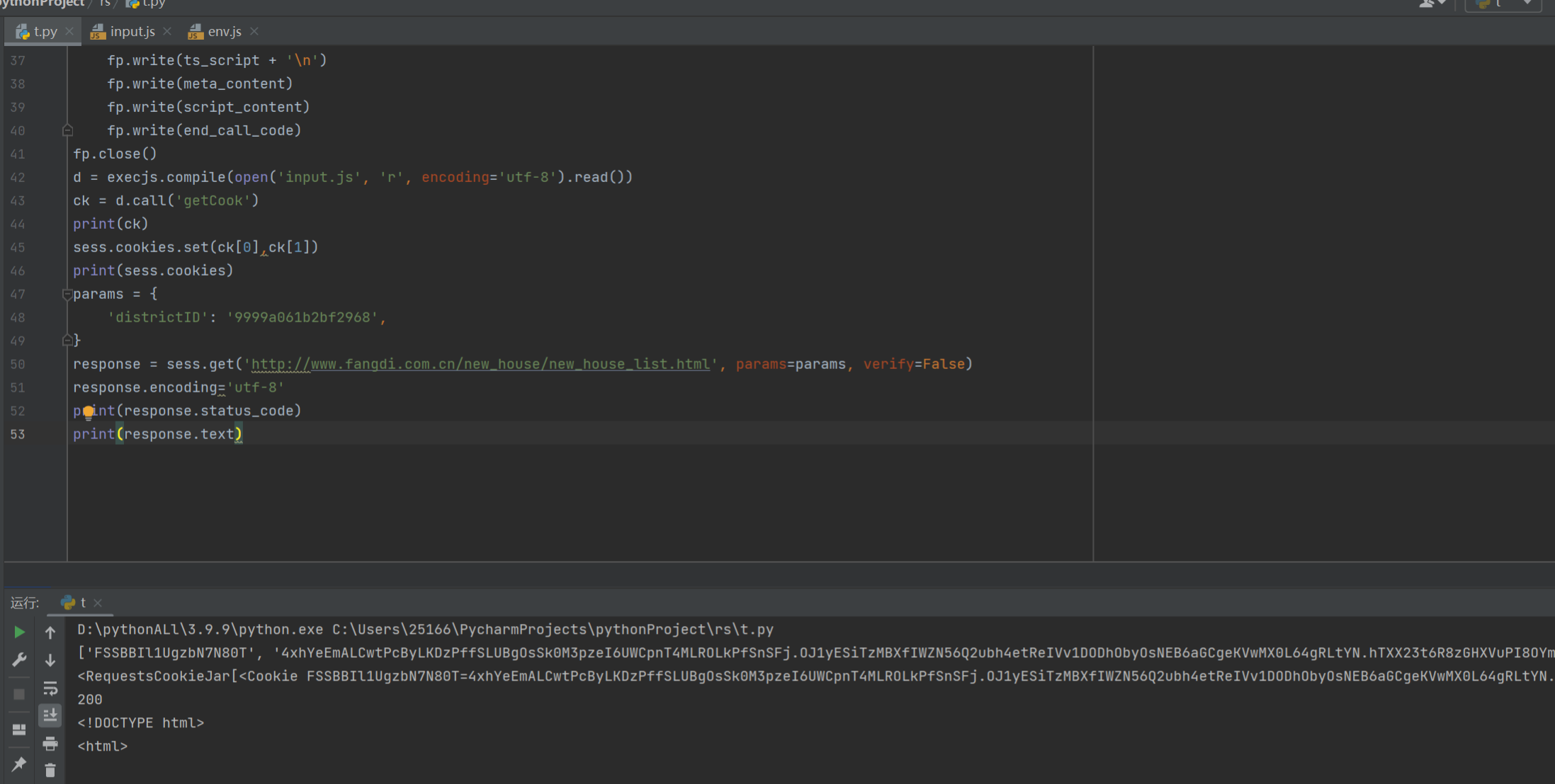Viewport: 1555px width, 784px height.
Task: Click line number 50 in gutter
Action: [18, 364]
